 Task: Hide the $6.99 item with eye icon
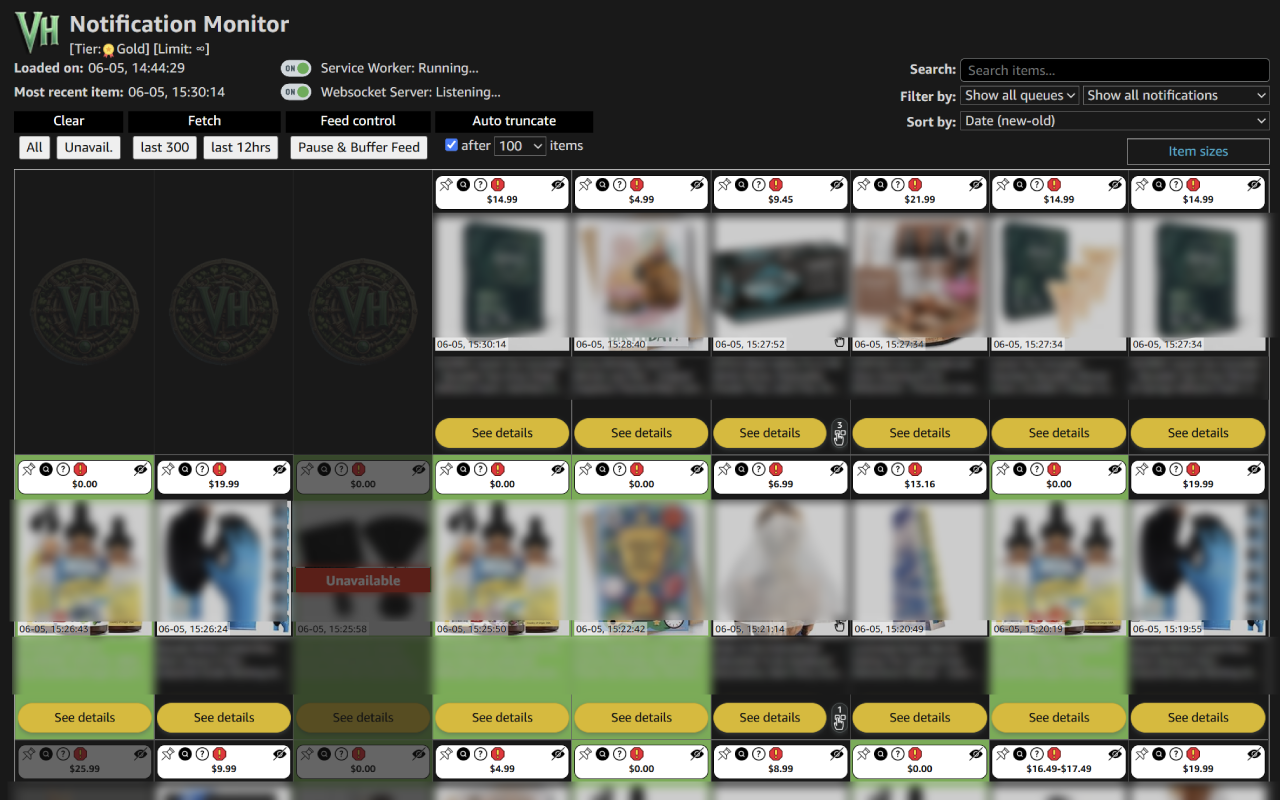click(x=837, y=469)
